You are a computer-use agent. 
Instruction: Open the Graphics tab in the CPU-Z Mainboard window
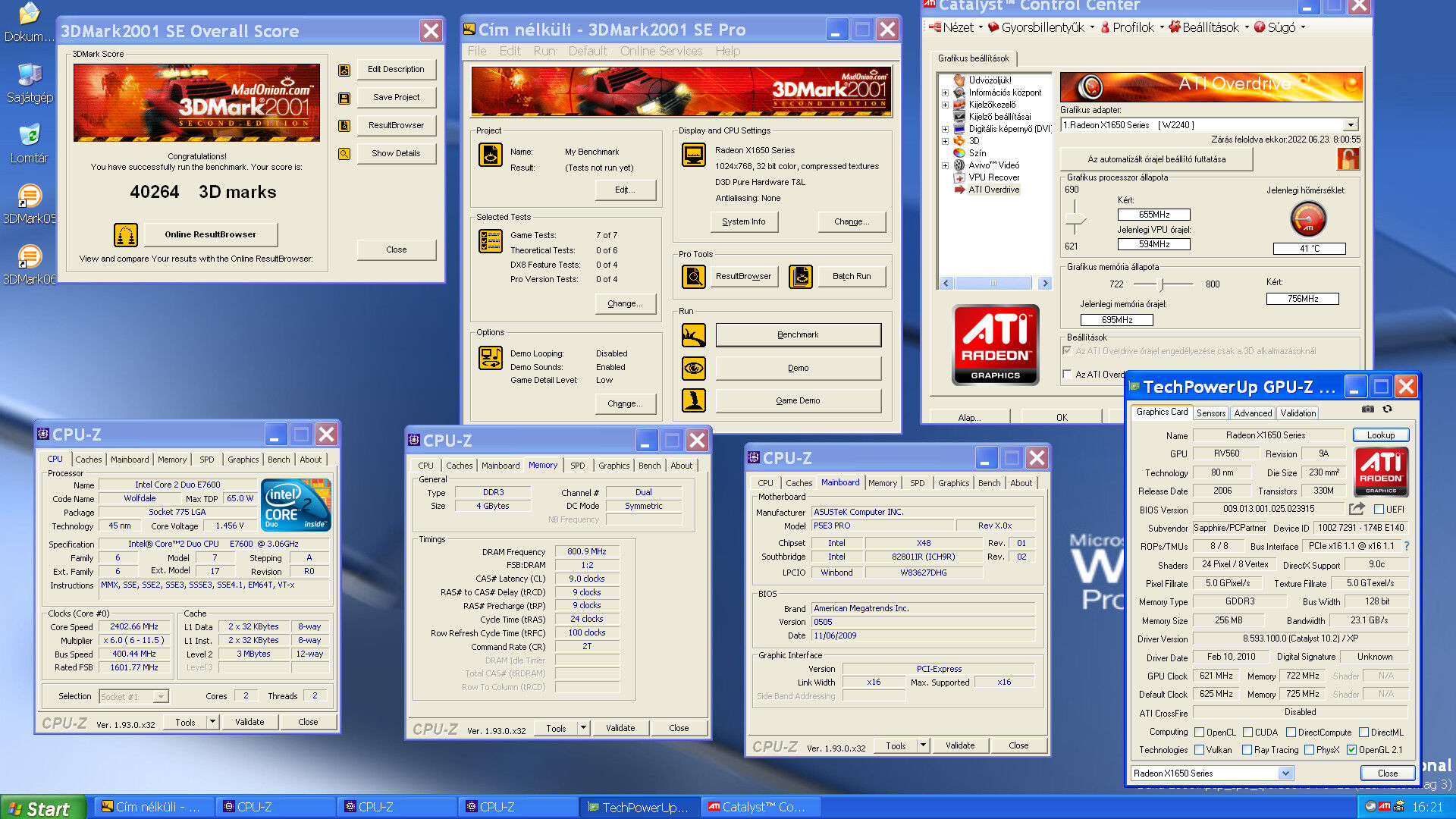[953, 483]
